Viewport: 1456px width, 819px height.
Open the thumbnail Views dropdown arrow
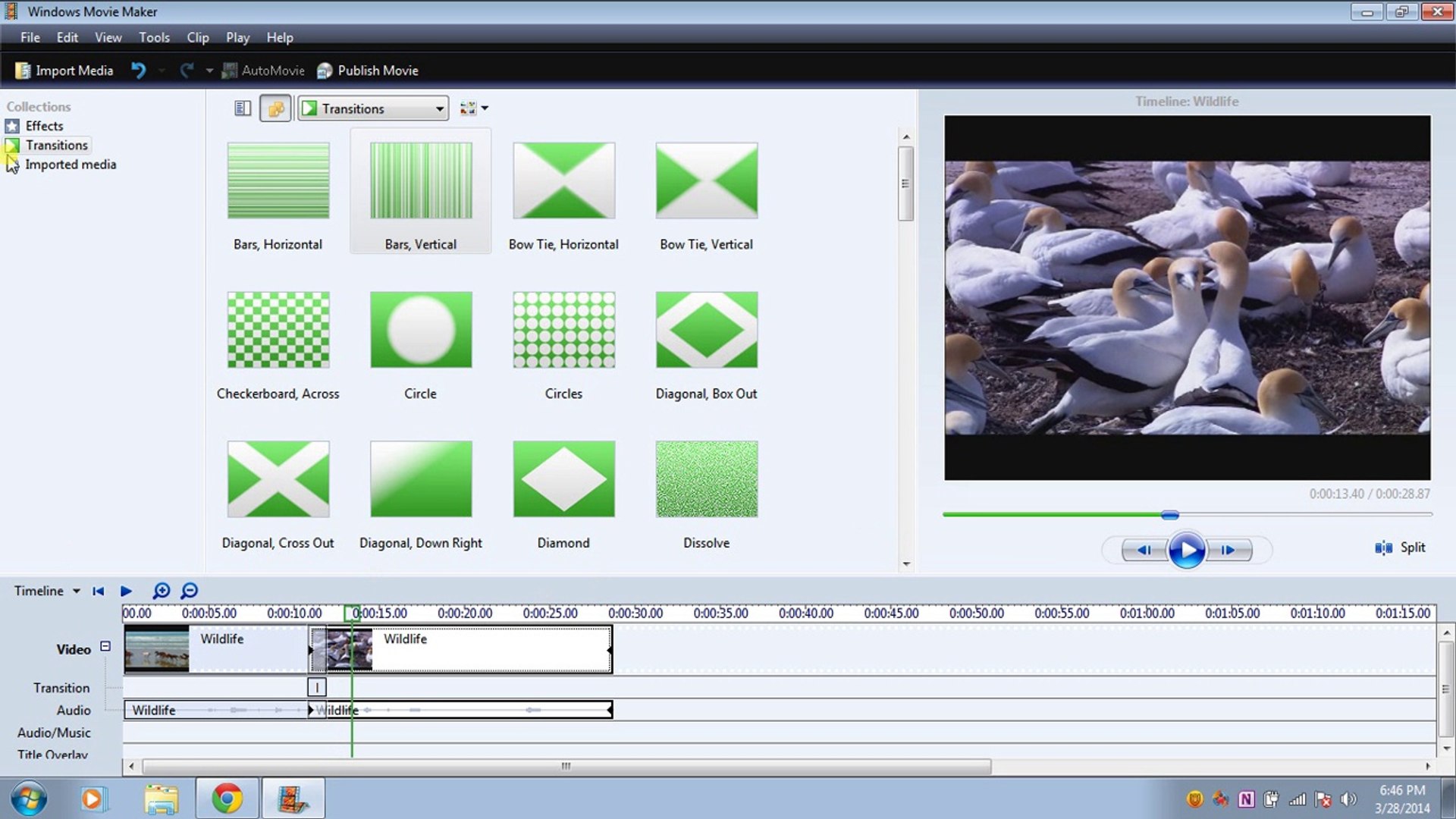[x=485, y=108]
